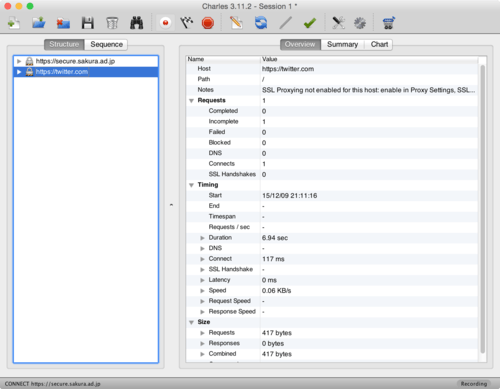Save session with the floppy disk icon
The width and height of the screenshot is (500, 389).
click(x=88, y=23)
